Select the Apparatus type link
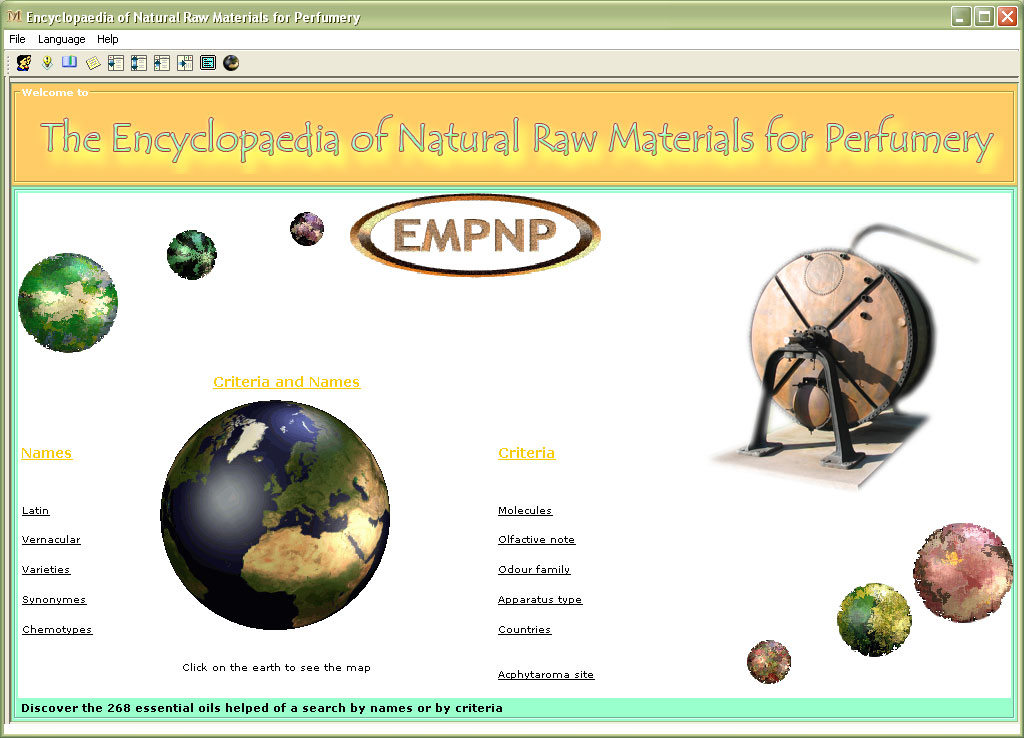Screen dimensions: 1024x738 (x=539, y=600)
